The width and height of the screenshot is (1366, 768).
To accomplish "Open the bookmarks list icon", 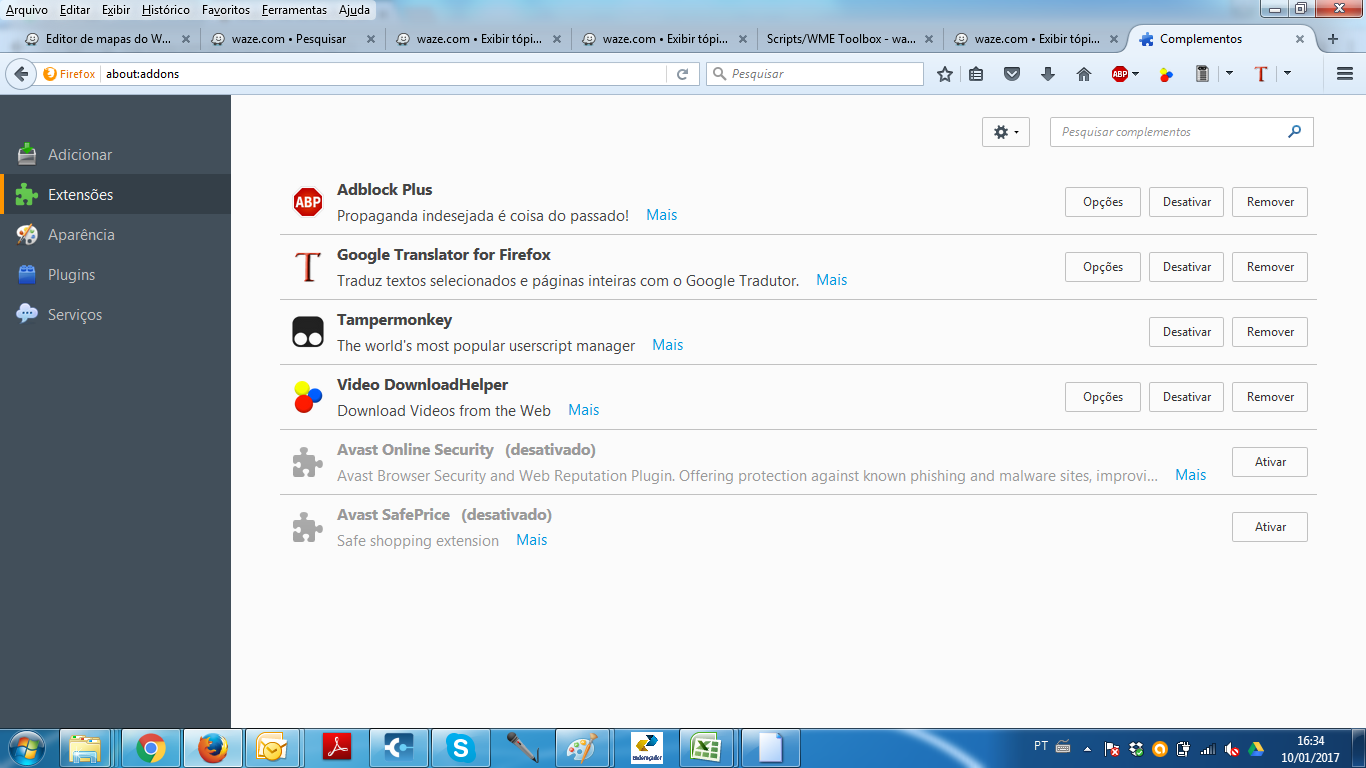I will (977, 74).
